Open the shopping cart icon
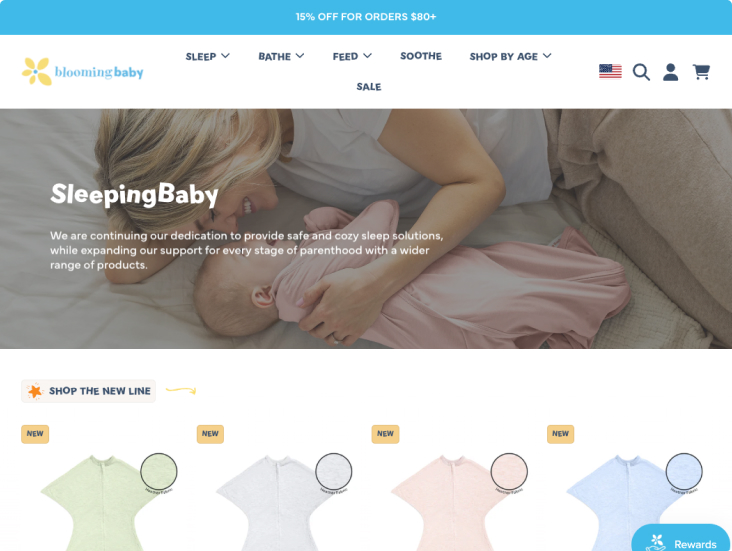The height and width of the screenshot is (551, 732). point(701,72)
